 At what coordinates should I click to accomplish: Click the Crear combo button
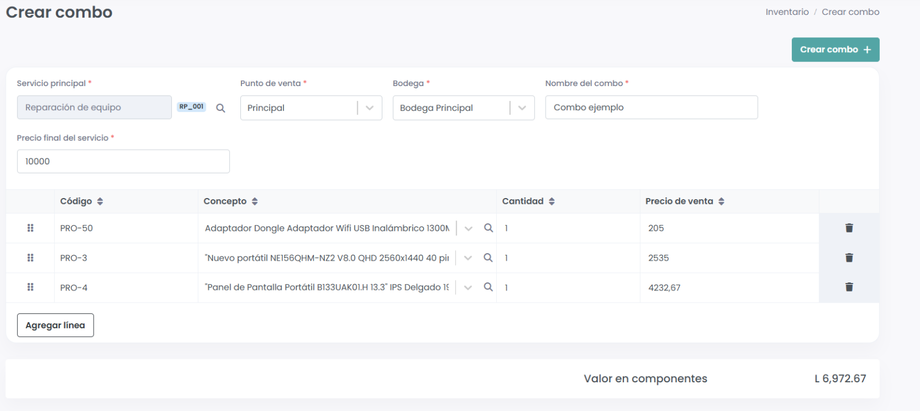835,50
